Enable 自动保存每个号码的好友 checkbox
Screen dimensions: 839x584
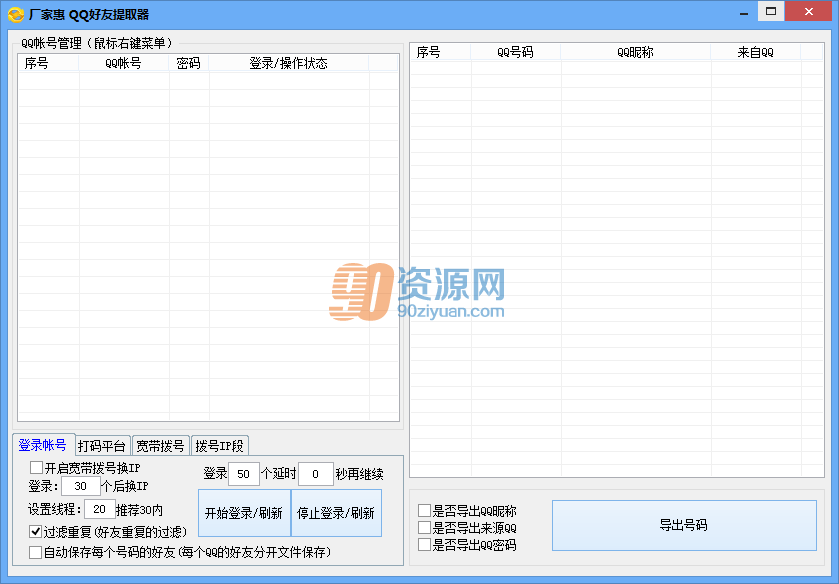pyautogui.click(x=35, y=552)
